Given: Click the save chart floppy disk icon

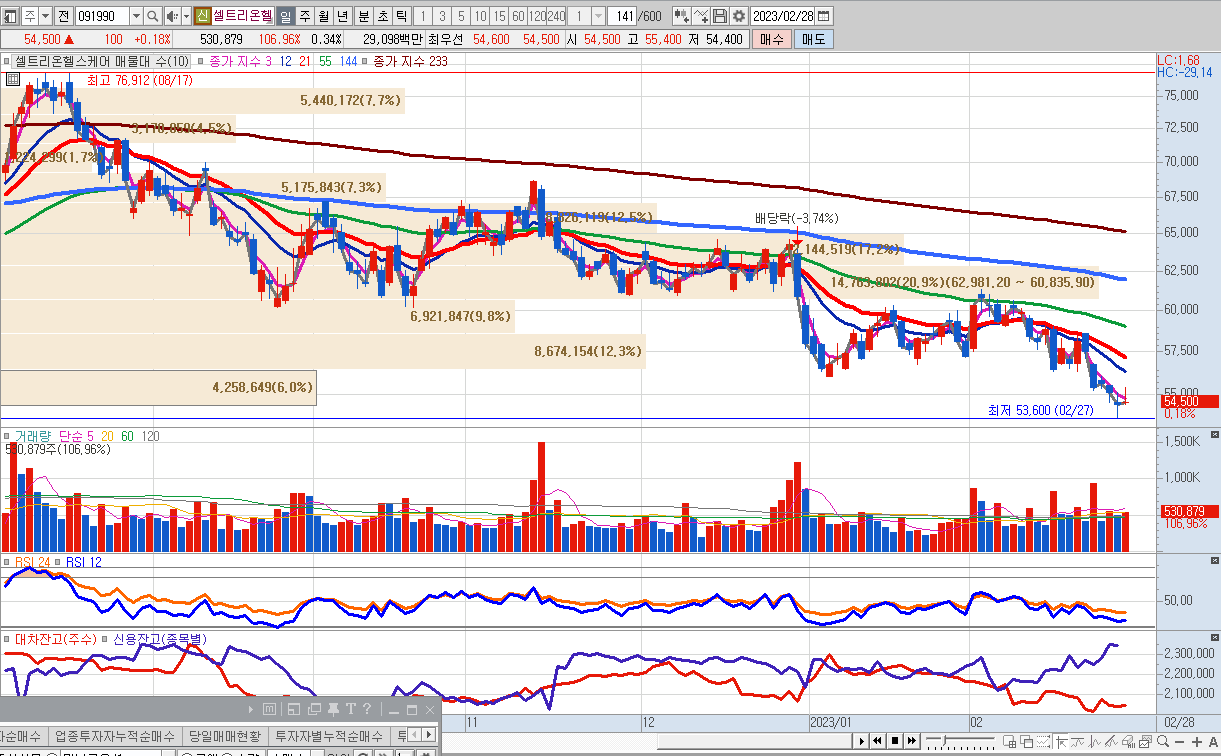Looking at the screenshot, I should (x=720, y=16).
